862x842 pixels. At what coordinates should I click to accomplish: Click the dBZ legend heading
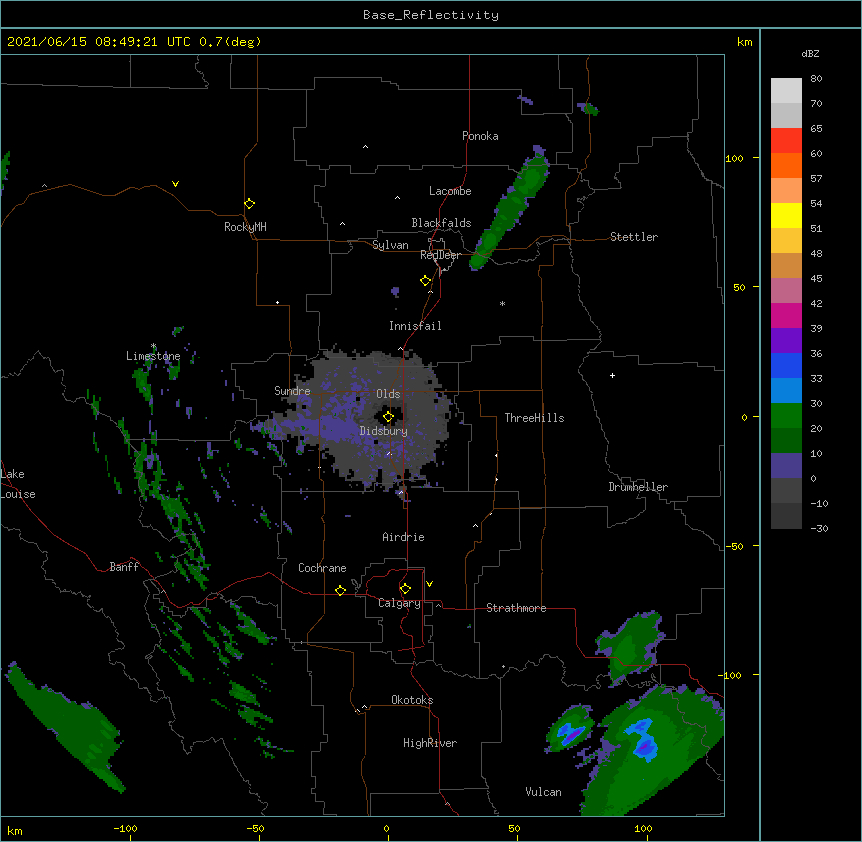[810, 54]
